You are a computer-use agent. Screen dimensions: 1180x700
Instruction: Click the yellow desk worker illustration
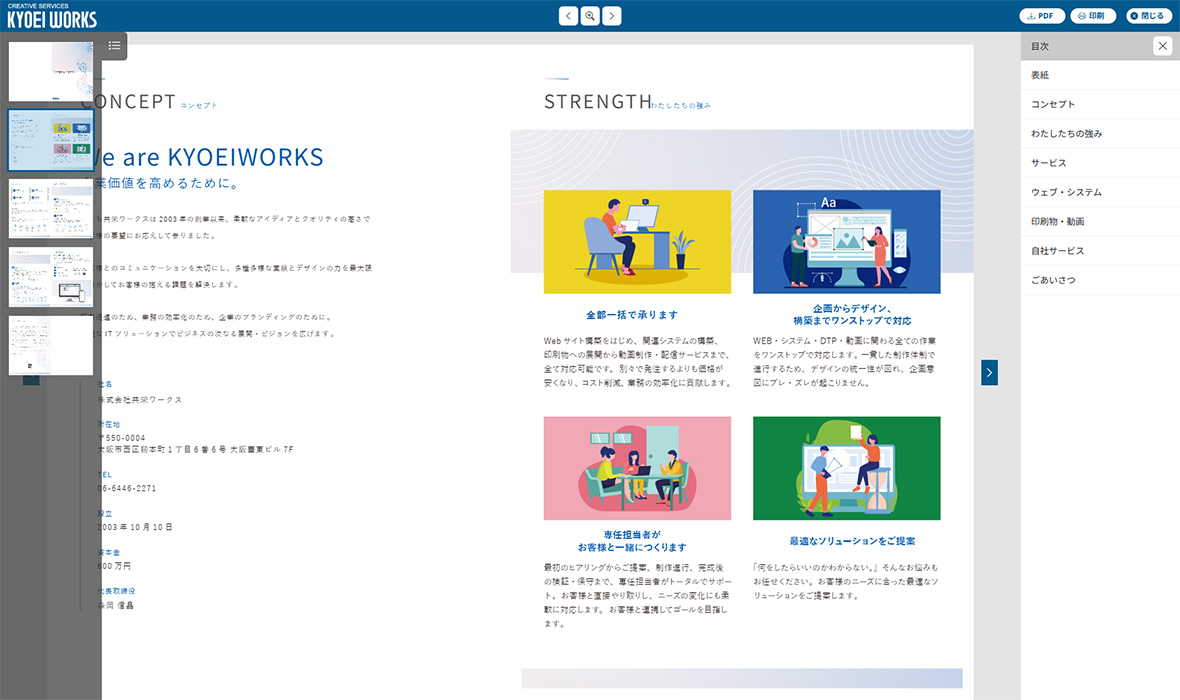coord(637,242)
